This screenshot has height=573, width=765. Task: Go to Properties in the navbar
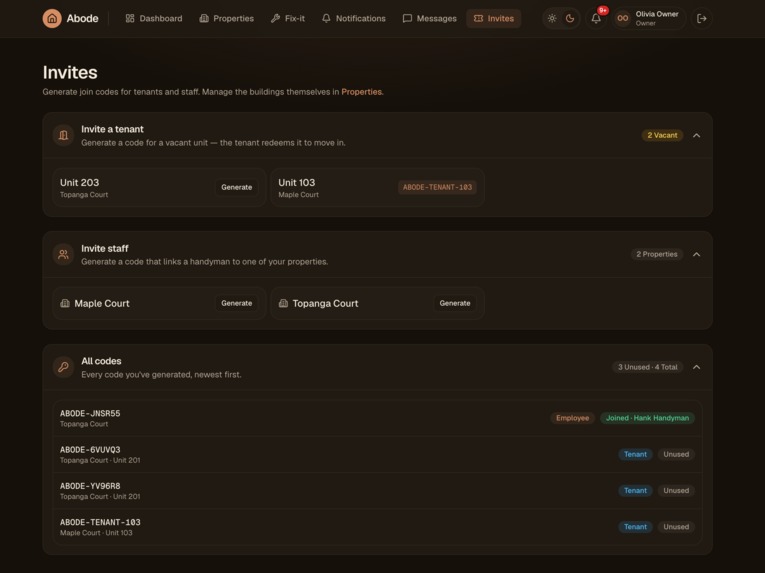click(226, 19)
